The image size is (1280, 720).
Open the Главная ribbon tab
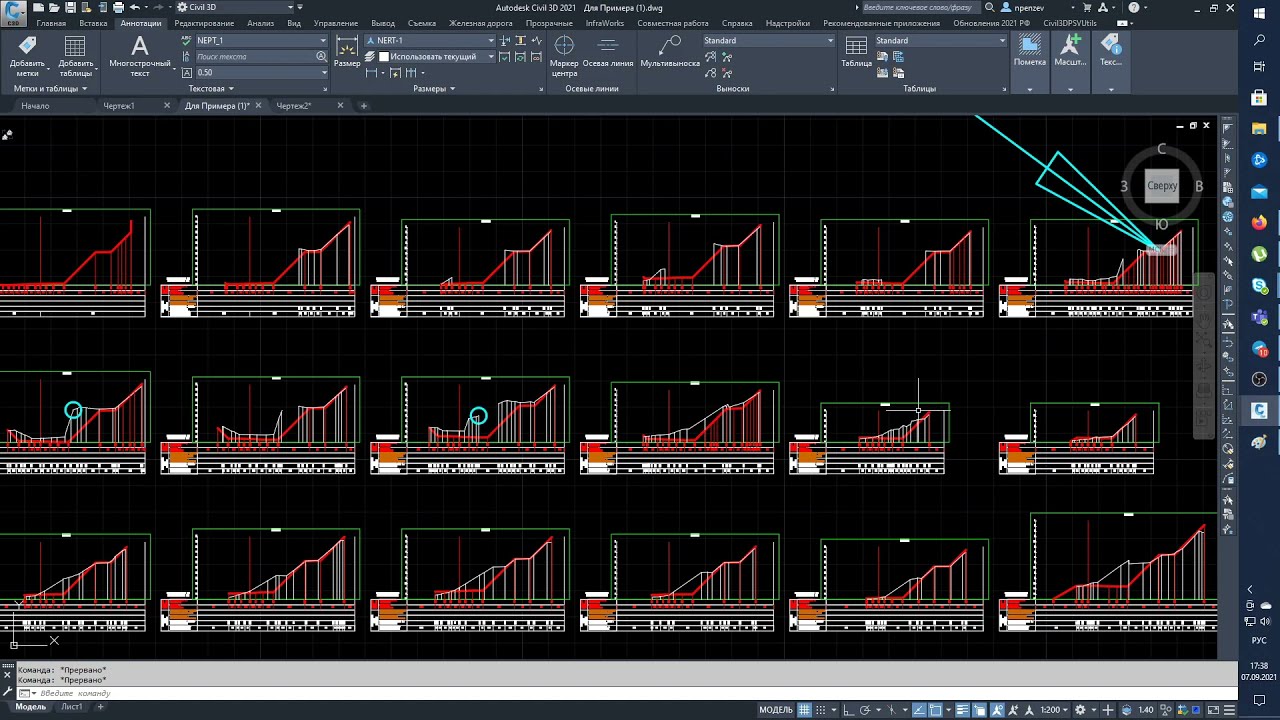[51, 23]
